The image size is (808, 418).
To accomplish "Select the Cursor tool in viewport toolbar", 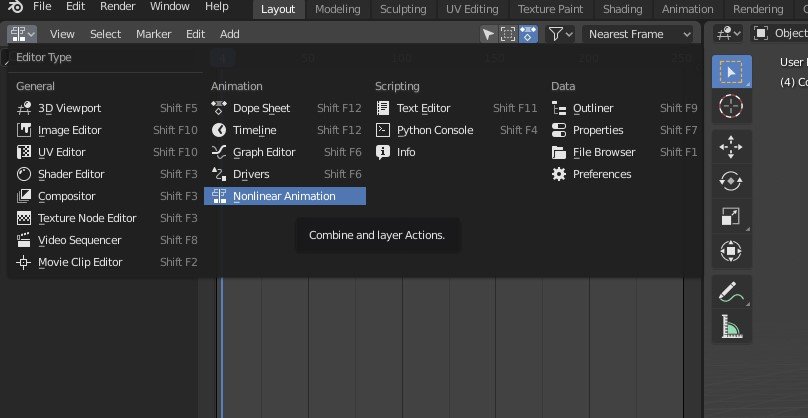I will (731, 105).
